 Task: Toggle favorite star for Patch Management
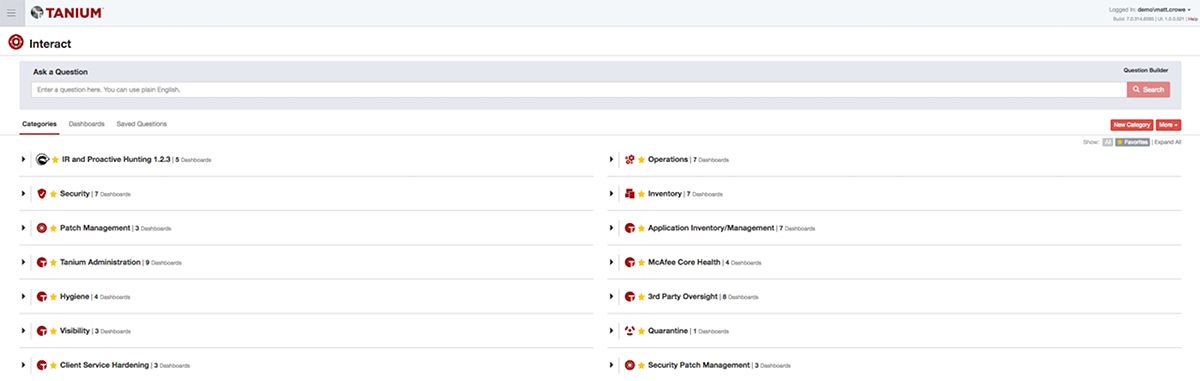54,228
